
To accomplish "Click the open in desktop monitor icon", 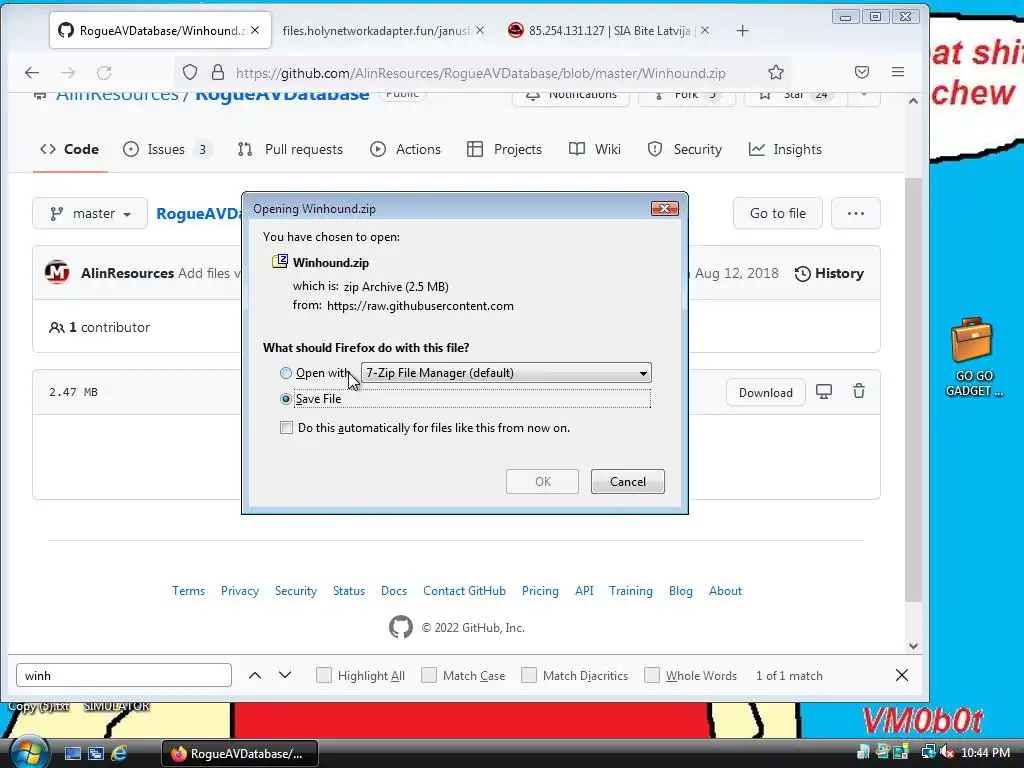I will (824, 392).
